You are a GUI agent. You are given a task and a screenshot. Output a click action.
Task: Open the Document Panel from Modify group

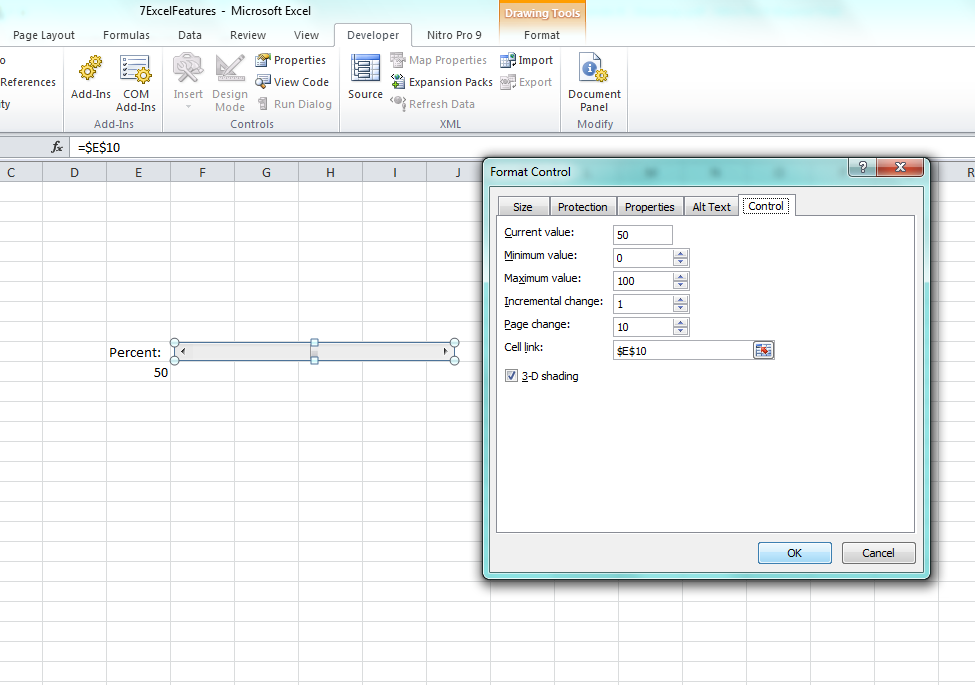click(593, 80)
